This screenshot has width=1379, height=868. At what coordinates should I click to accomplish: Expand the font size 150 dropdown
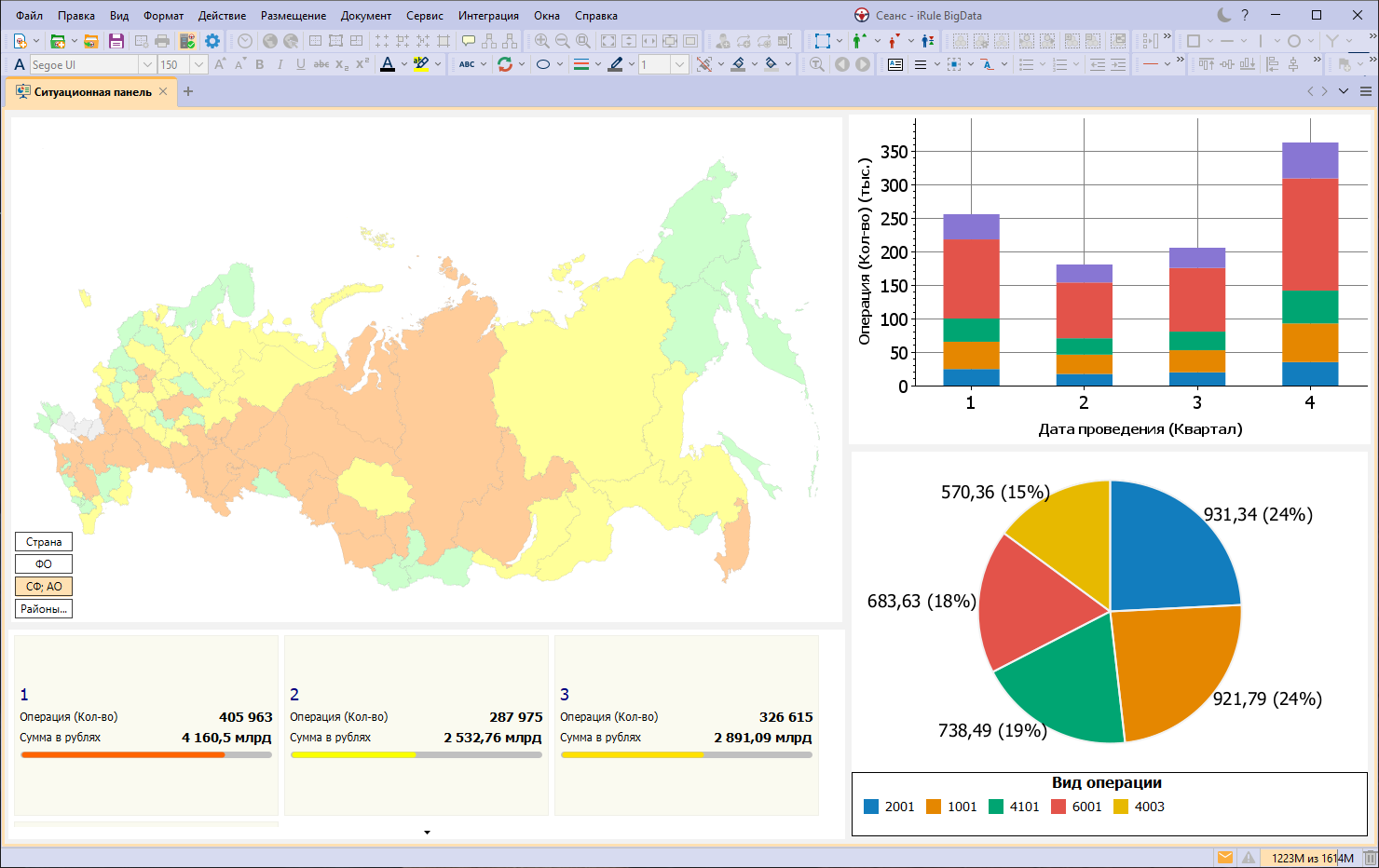[198, 64]
